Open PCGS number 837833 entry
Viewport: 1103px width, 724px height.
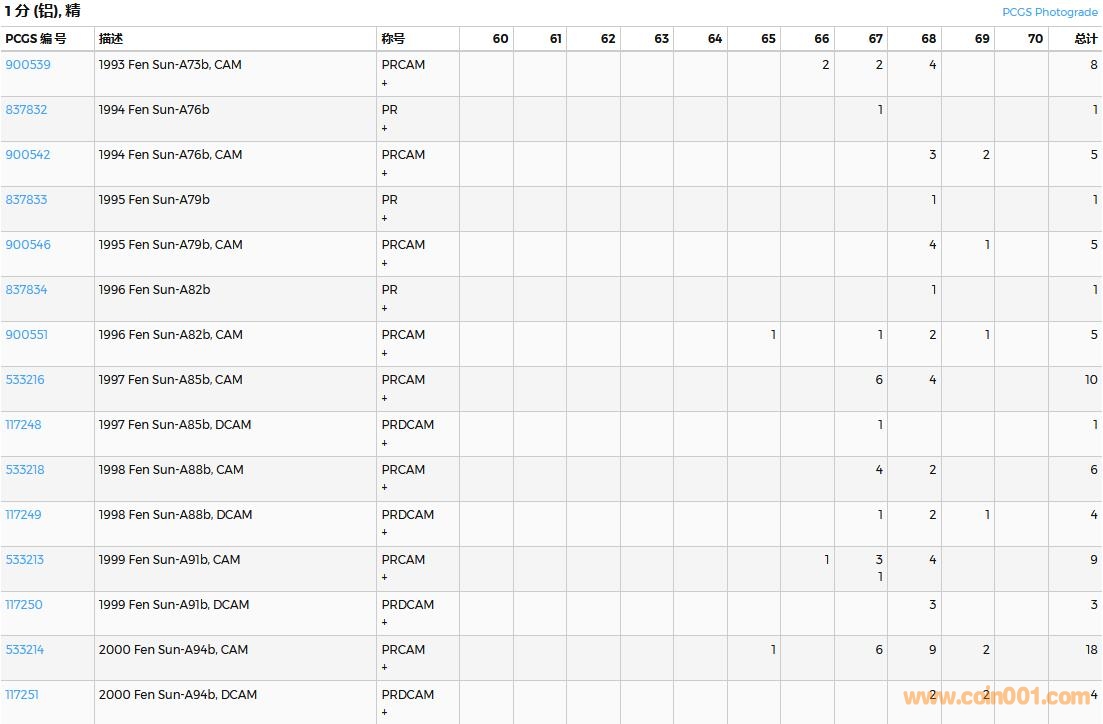point(27,200)
